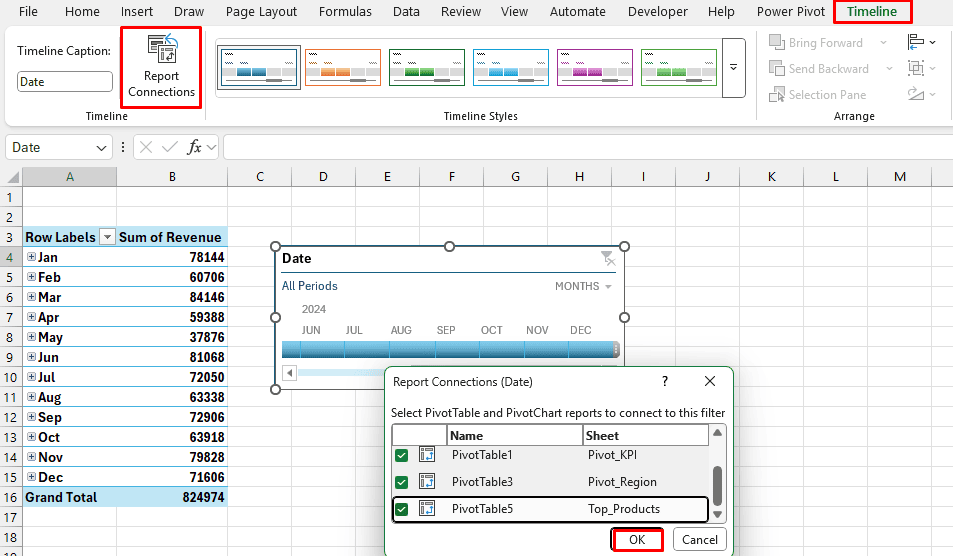Expand the formula bar fx dropdown chevron

pos(212,147)
